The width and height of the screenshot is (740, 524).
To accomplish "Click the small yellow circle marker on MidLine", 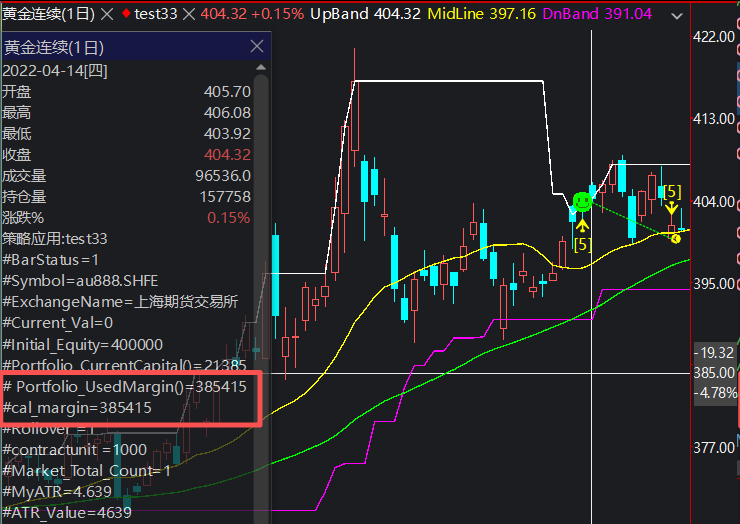I will click(x=677, y=237).
